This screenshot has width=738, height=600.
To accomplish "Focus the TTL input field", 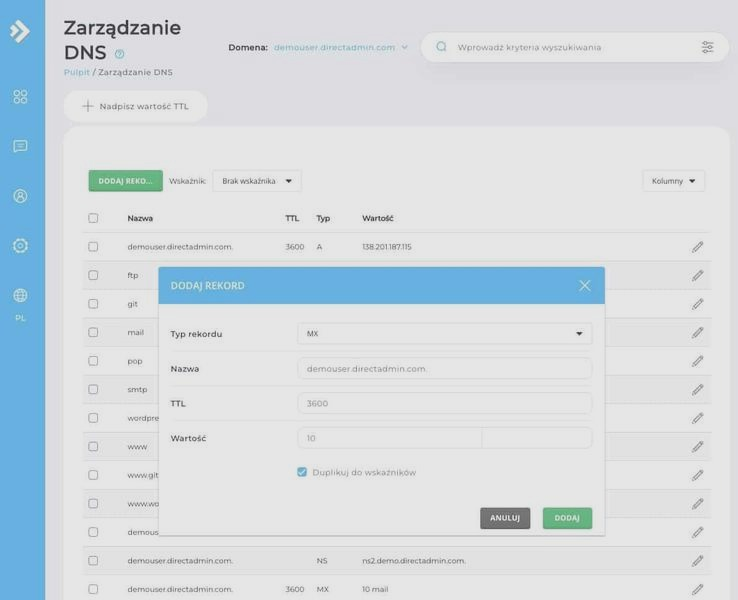I will (x=445, y=403).
